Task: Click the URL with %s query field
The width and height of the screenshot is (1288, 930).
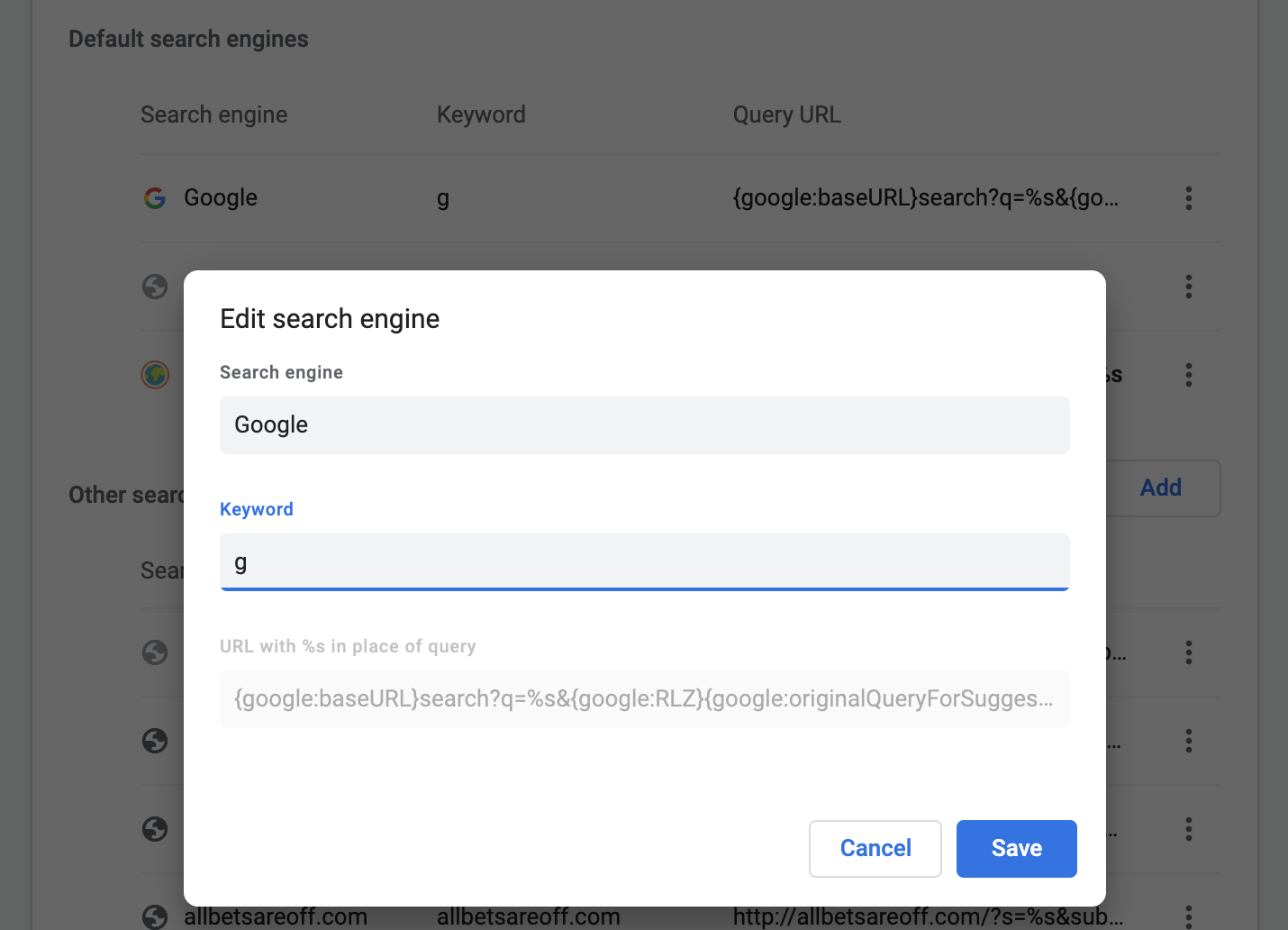Action: click(644, 699)
